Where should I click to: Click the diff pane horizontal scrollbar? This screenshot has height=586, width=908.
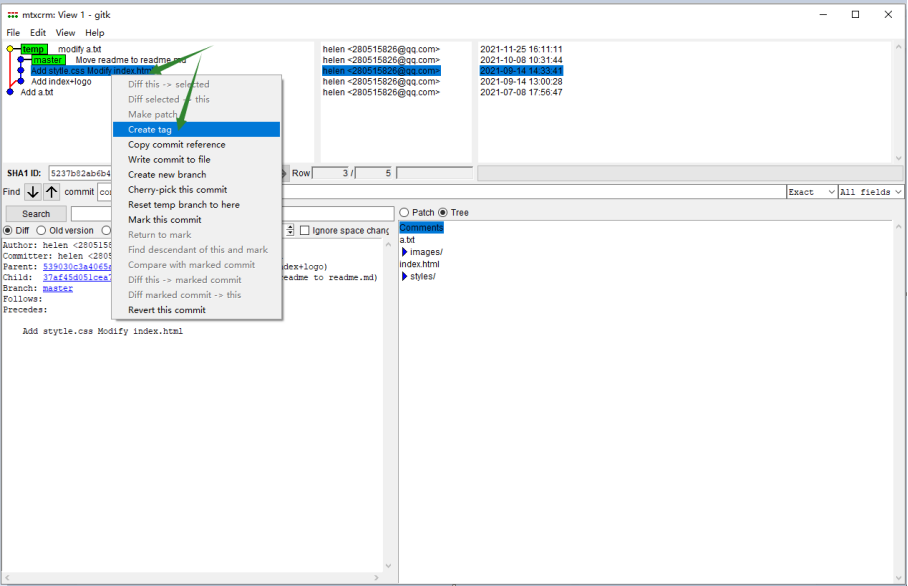(x=191, y=577)
